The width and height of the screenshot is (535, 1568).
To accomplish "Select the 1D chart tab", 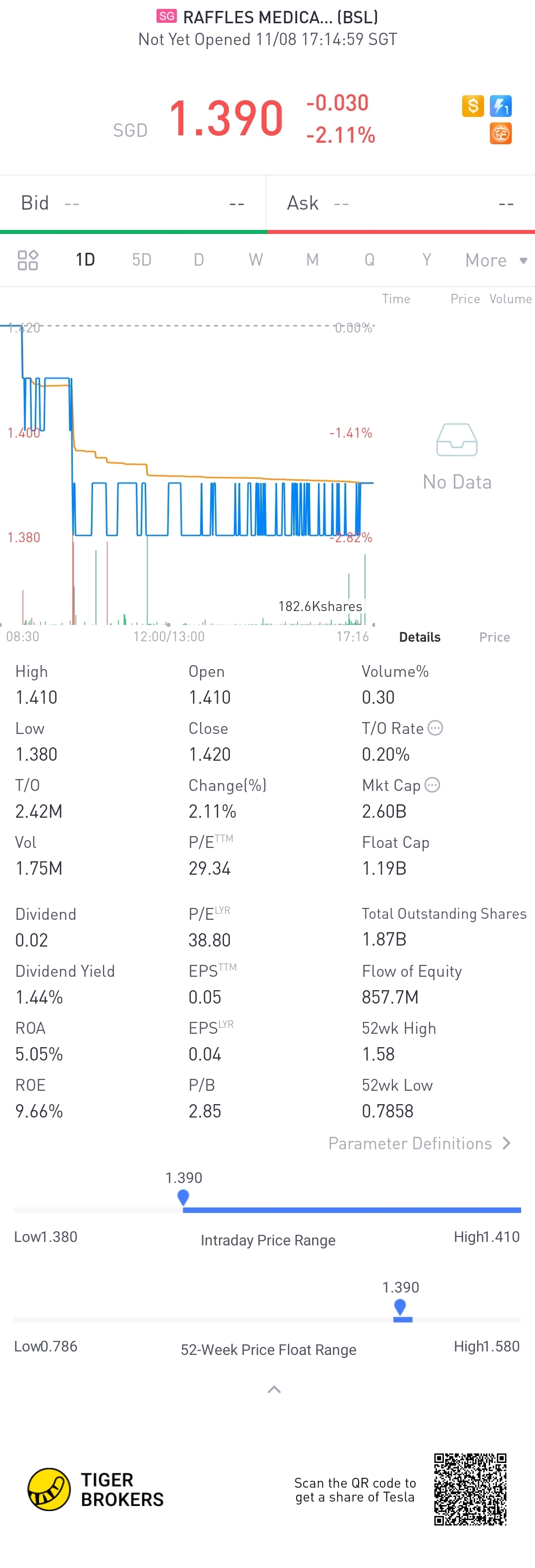I will tap(85, 260).
